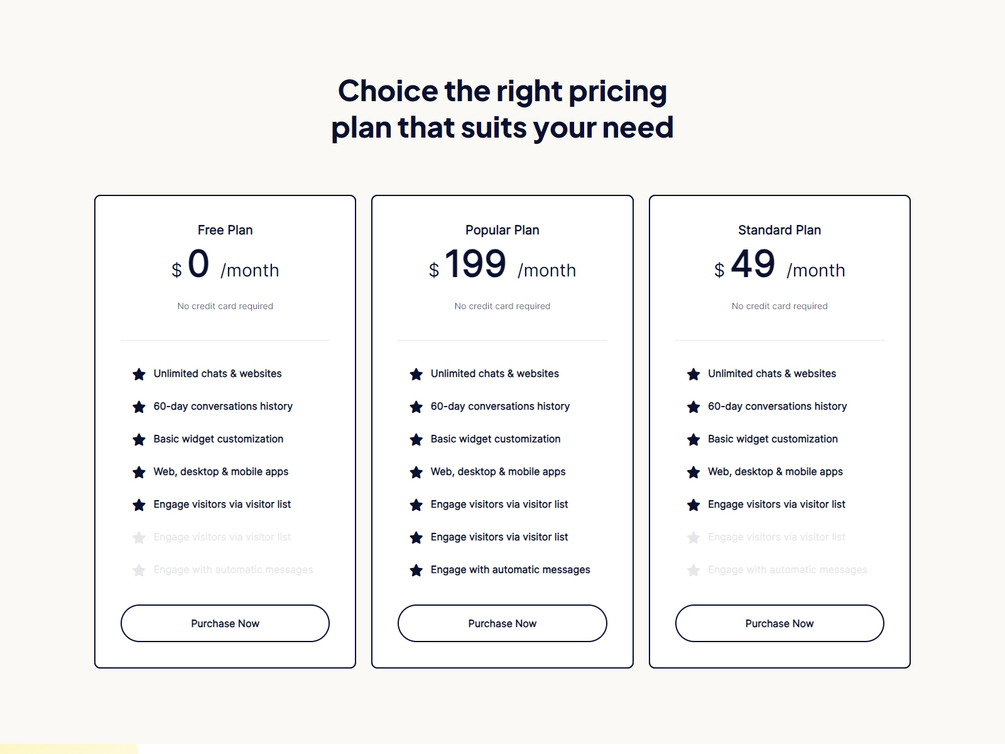1005x754 pixels.
Task: Click the $199 per month price
Action: coord(502,266)
